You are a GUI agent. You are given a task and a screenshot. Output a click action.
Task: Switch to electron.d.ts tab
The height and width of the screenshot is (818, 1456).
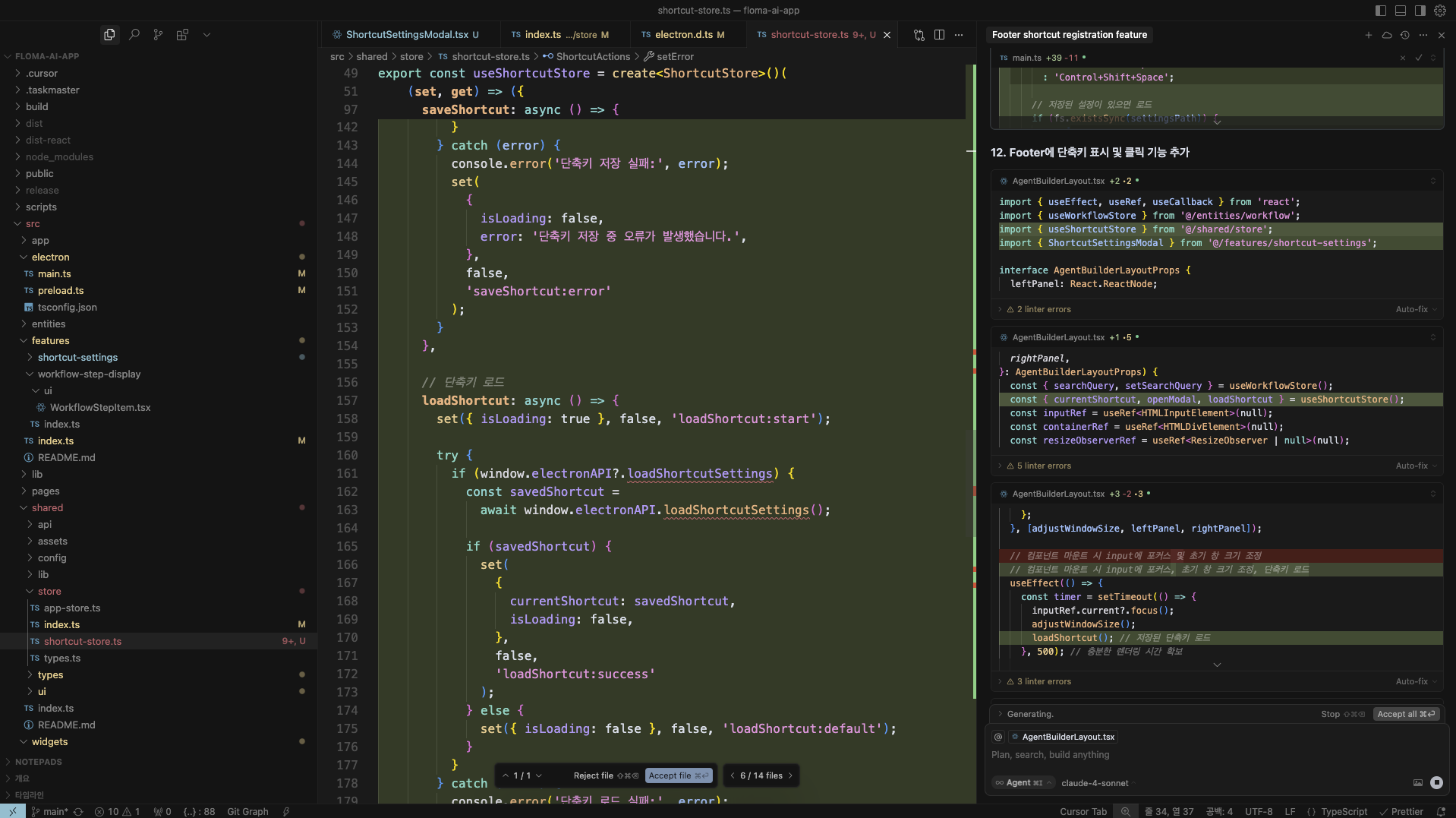tap(683, 35)
